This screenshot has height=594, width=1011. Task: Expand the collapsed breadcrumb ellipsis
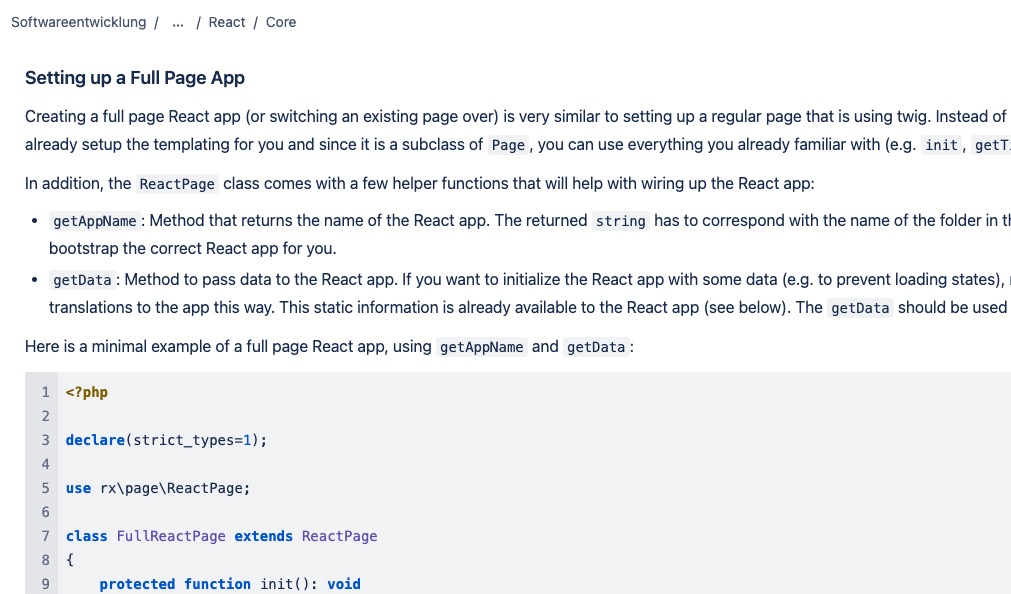coord(178,23)
